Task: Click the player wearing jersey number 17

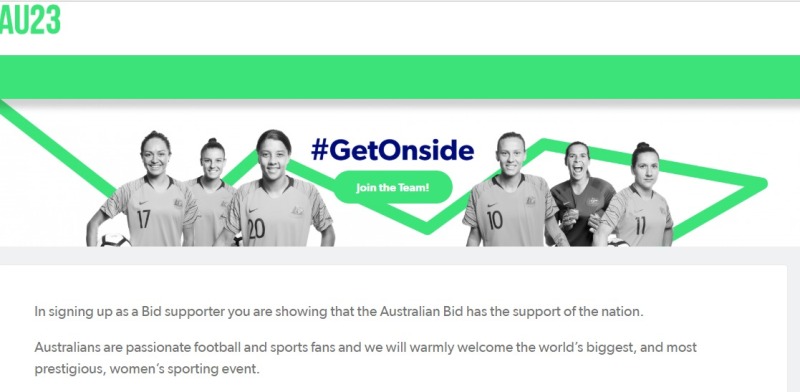Action: pyautogui.click(x=145, y=190)
